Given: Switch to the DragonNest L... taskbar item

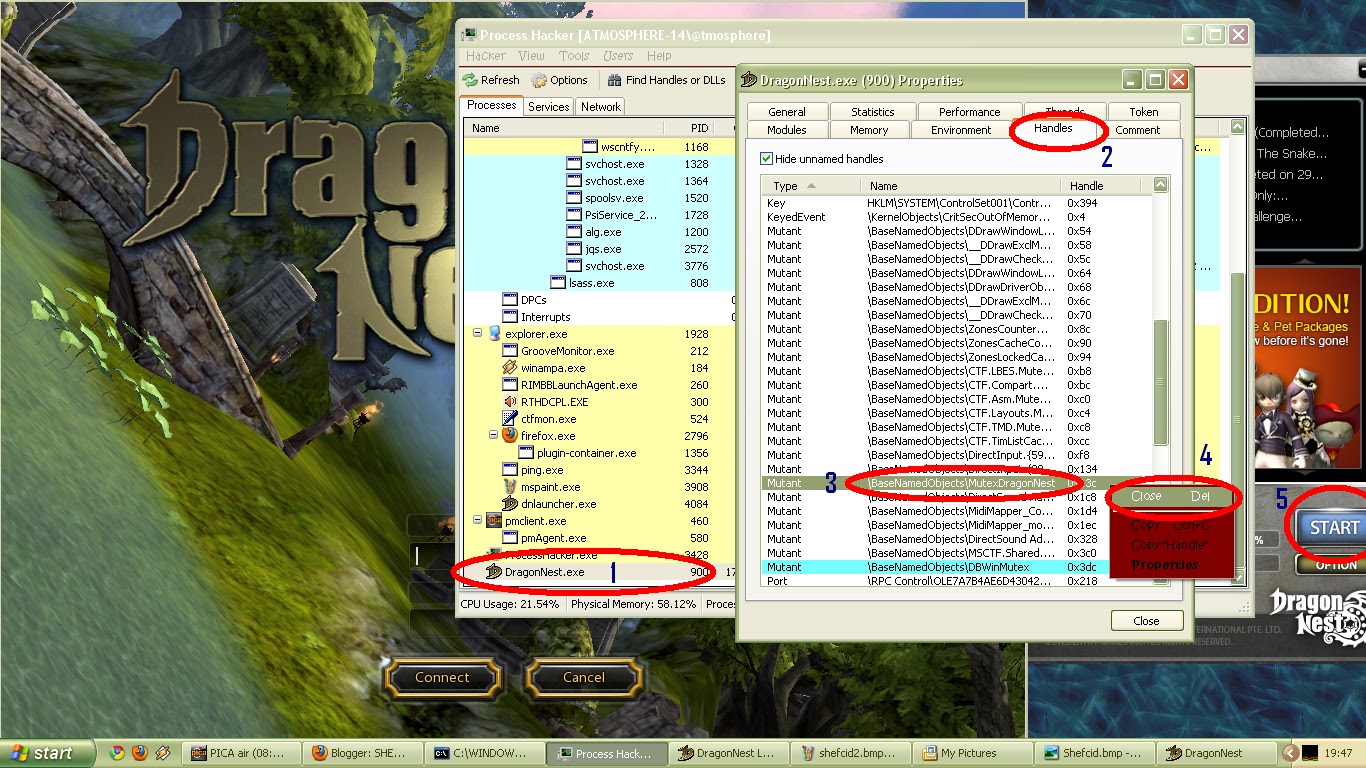Looking at the screenshot, I should point(729,753).
